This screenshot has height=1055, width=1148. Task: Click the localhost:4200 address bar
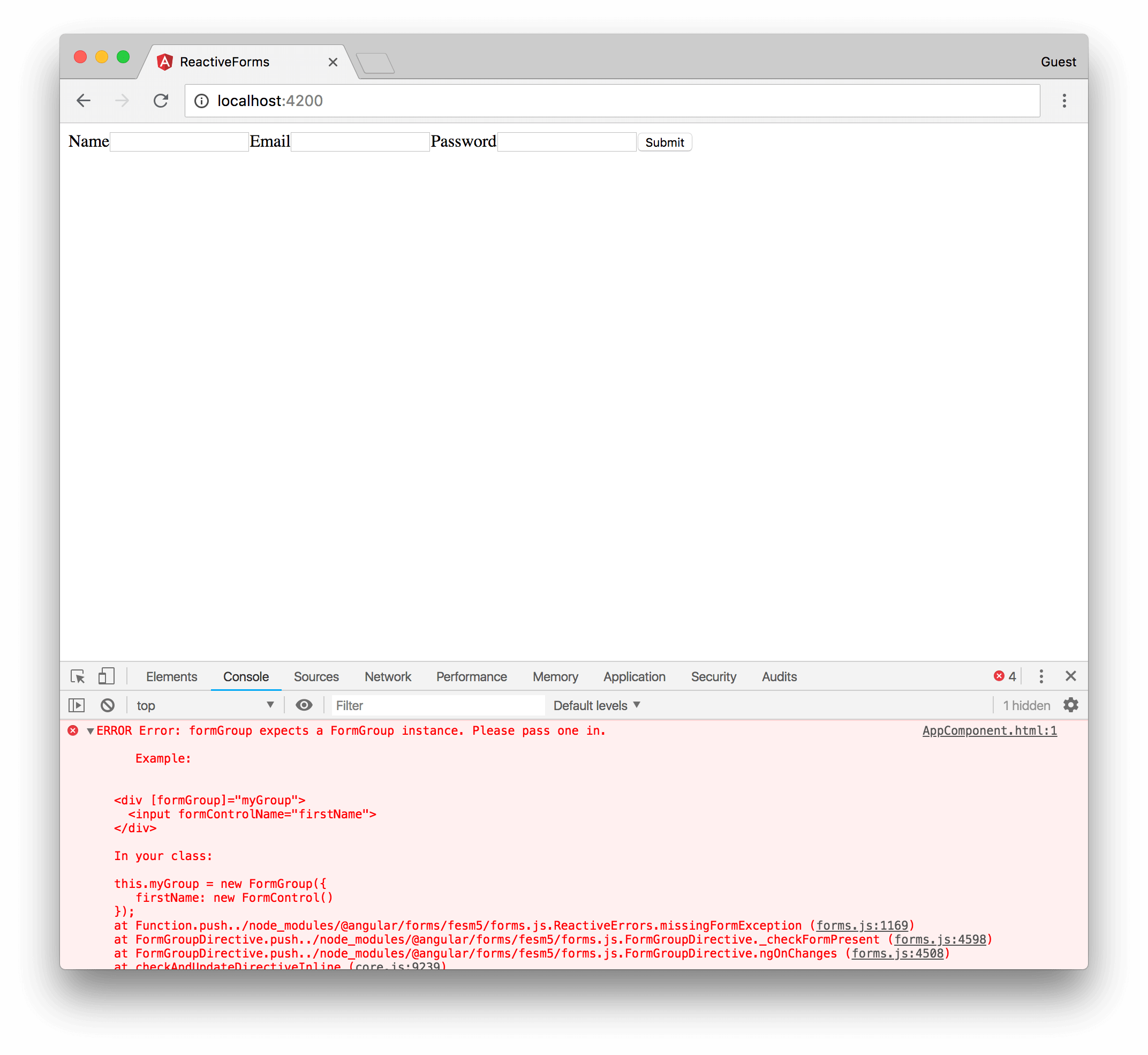pyautogui.click(x=612, y=101)
